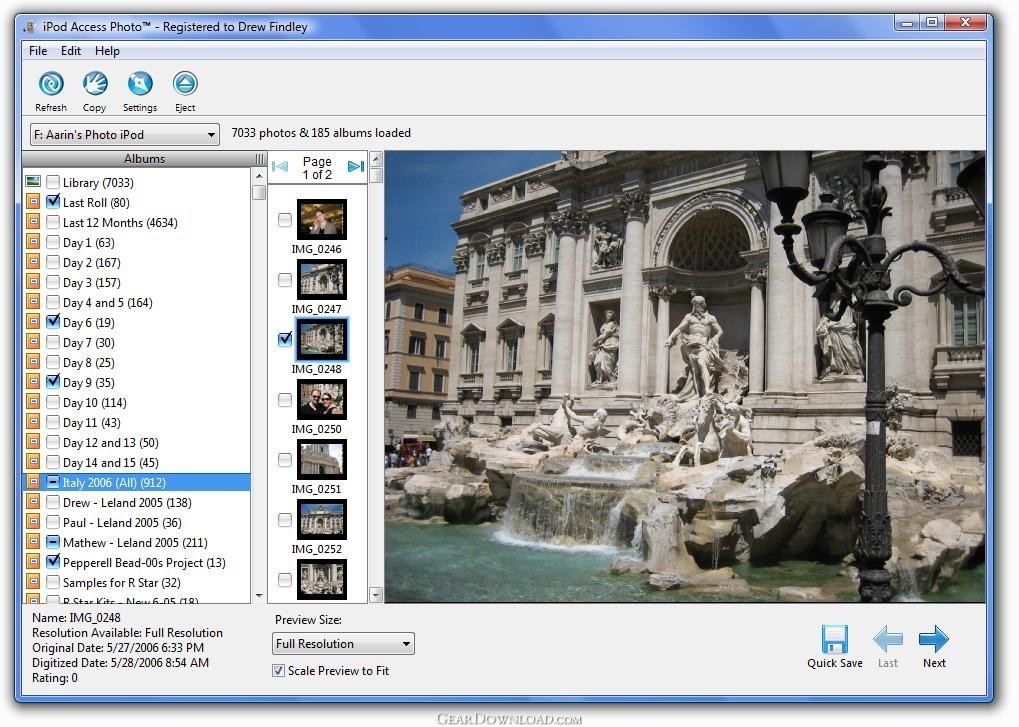
Task: Click the Quick Save disk icon
Action: (x=834, y=639)
